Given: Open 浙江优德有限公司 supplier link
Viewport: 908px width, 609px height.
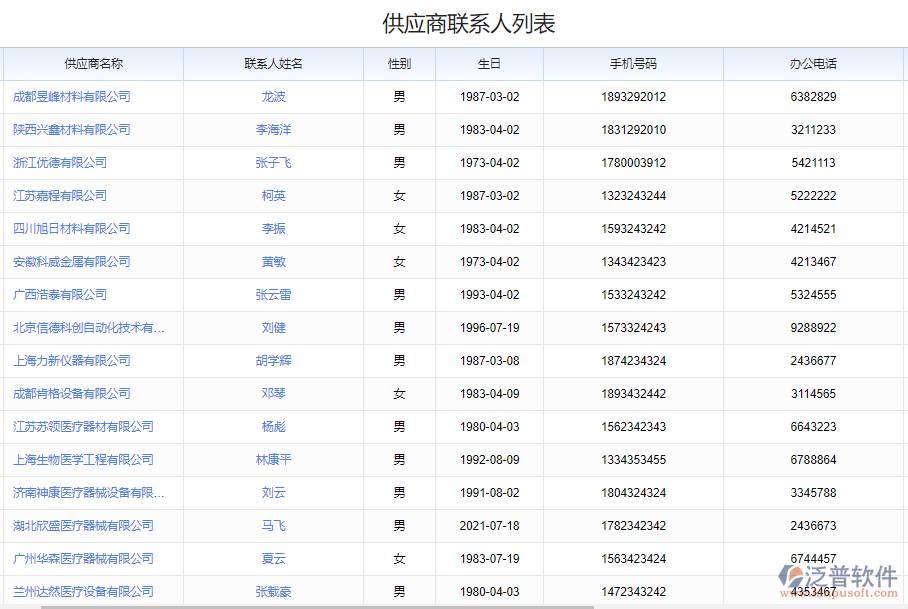Looking at the screenshot, I should tap(60, 162).
